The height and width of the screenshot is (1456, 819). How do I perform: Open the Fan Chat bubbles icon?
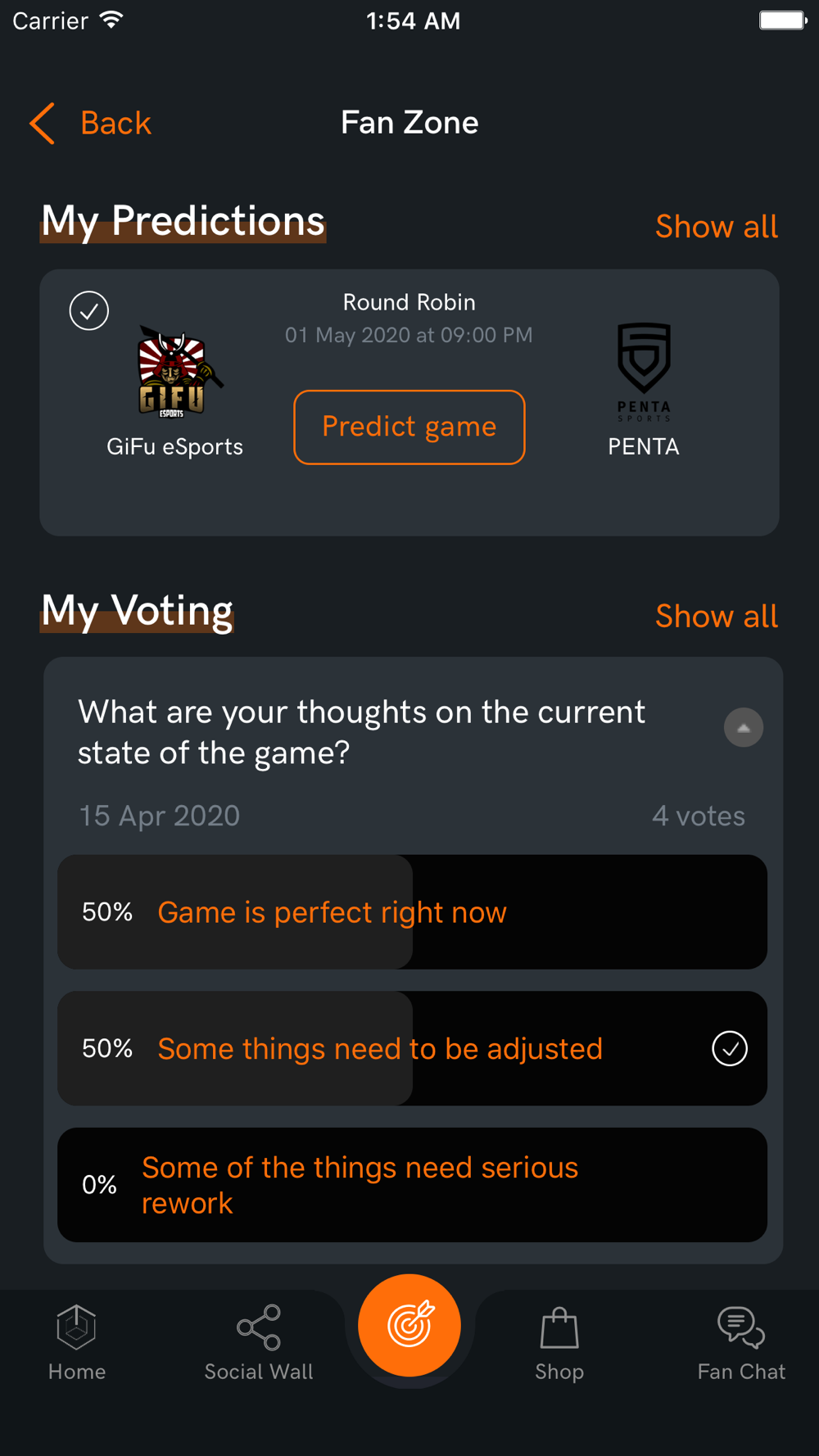coord(741,1327)
